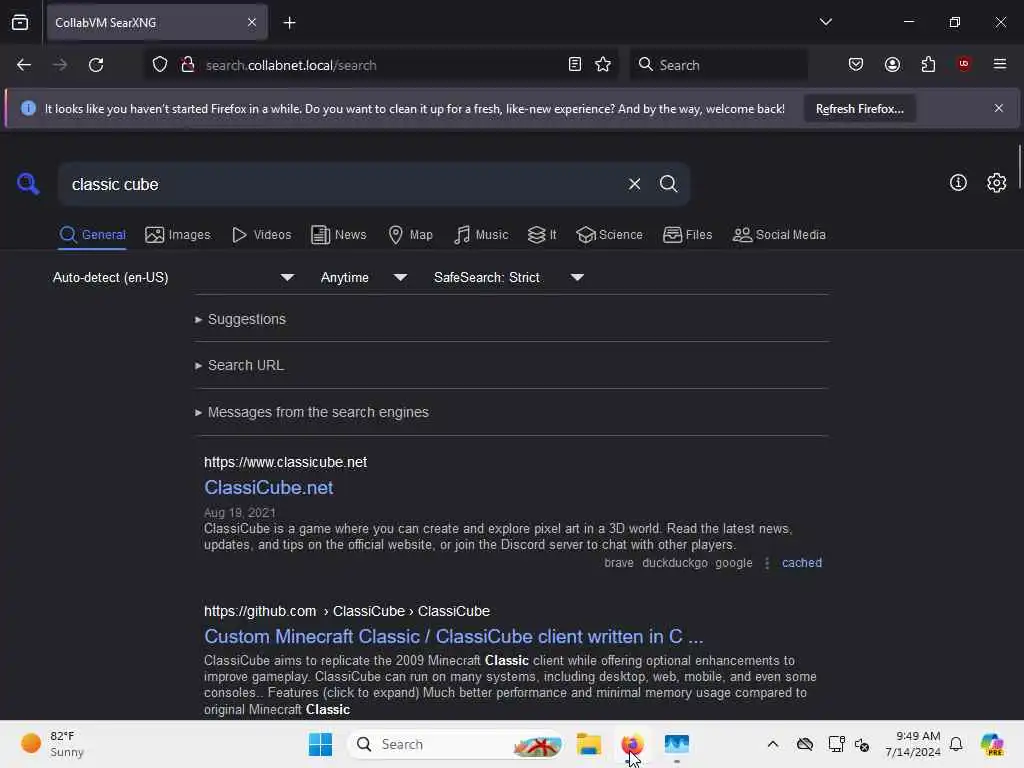Switch to the It tab
This screenshot has height=768, width=1024.
click(x=542, y=234)
